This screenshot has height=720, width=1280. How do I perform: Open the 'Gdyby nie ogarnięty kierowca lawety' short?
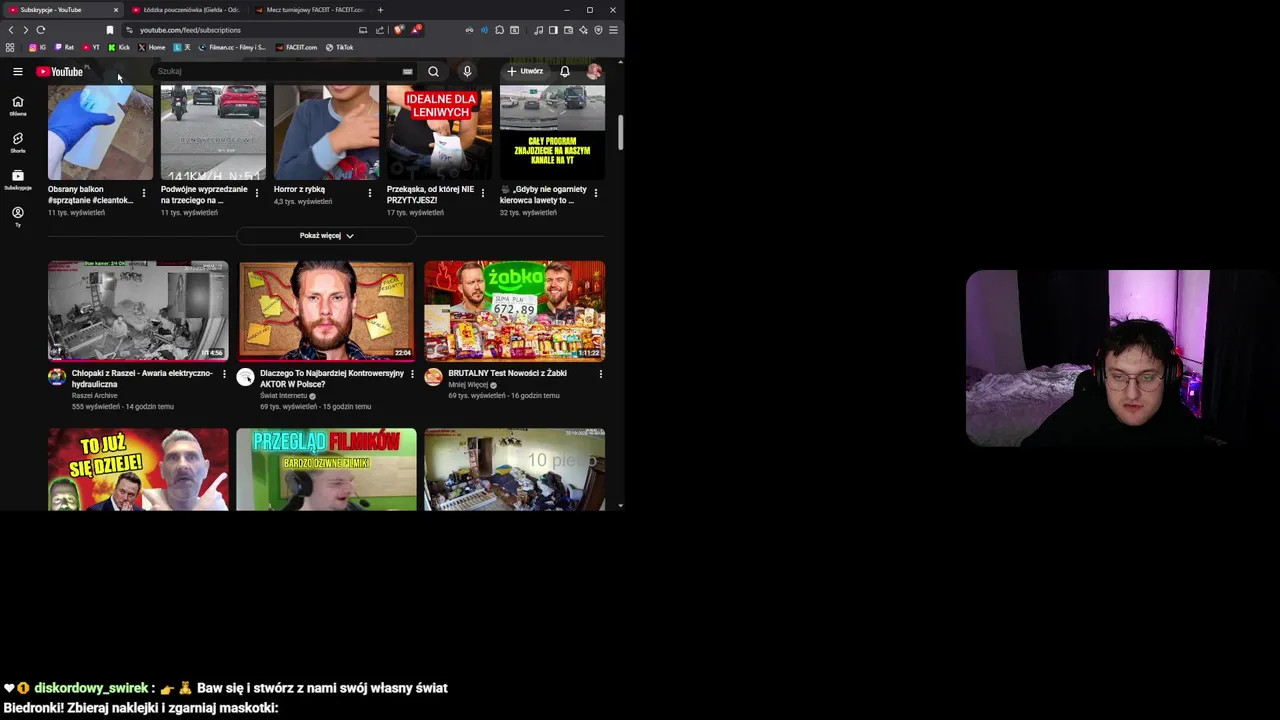tap(552, 132)
